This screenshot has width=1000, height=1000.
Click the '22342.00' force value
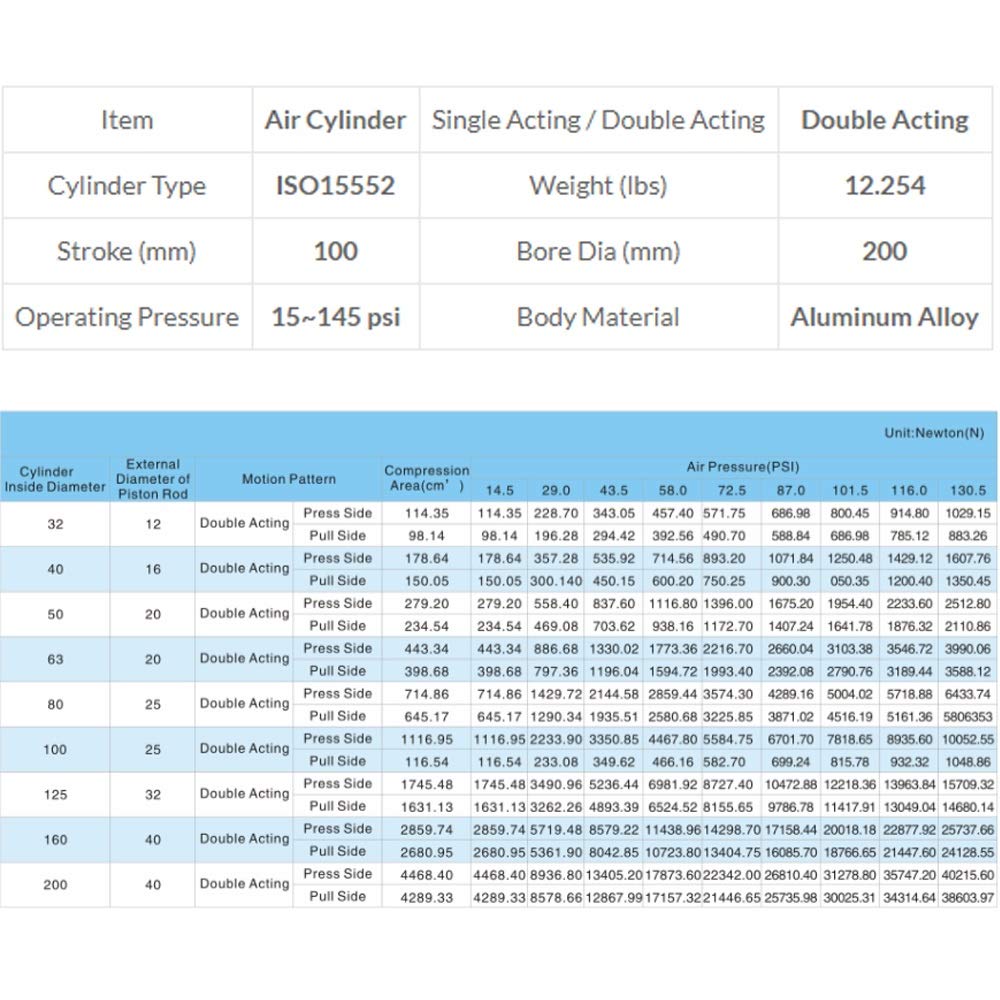pos(732,874)
